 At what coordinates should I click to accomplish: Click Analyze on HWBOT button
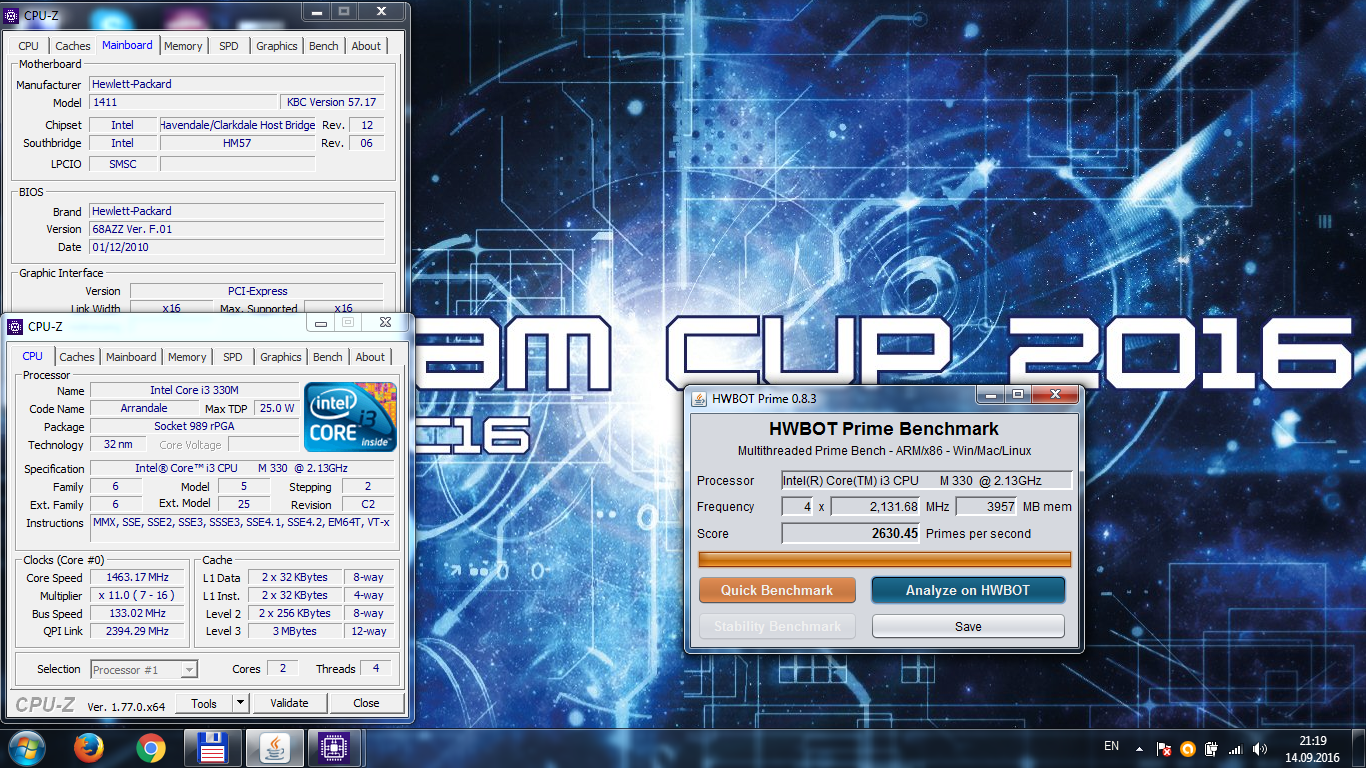(x=968, y=590)
